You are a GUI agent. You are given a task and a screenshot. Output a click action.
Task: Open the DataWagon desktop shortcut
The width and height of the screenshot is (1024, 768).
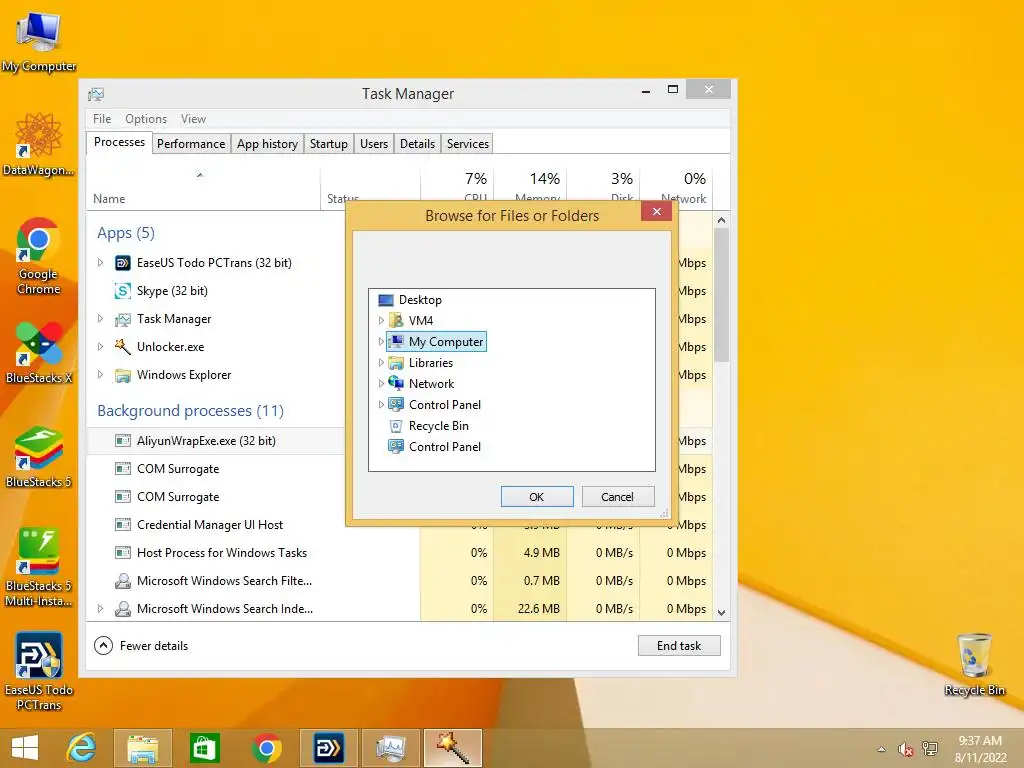[39, 144]
